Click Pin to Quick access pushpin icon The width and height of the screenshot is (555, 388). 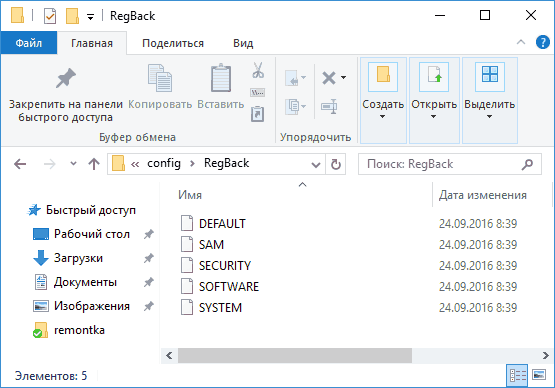pos(65,78)
